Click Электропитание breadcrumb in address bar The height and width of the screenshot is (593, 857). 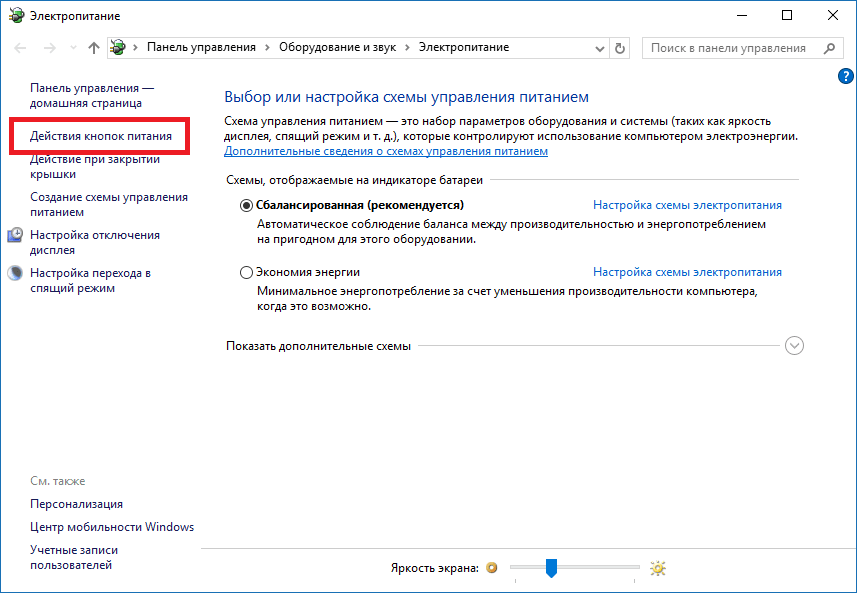tap(463, 48)
